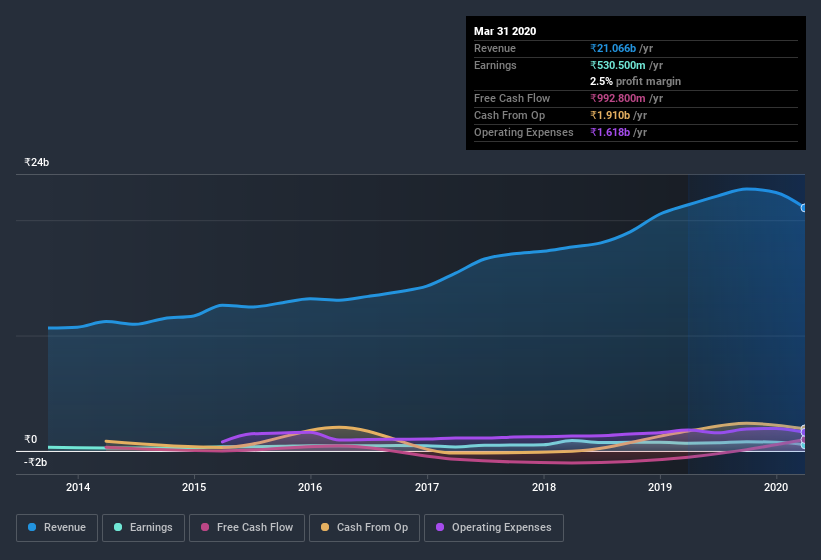
Task: Click the Earnings label in the tooltip
Action: (x=495, y=65)
